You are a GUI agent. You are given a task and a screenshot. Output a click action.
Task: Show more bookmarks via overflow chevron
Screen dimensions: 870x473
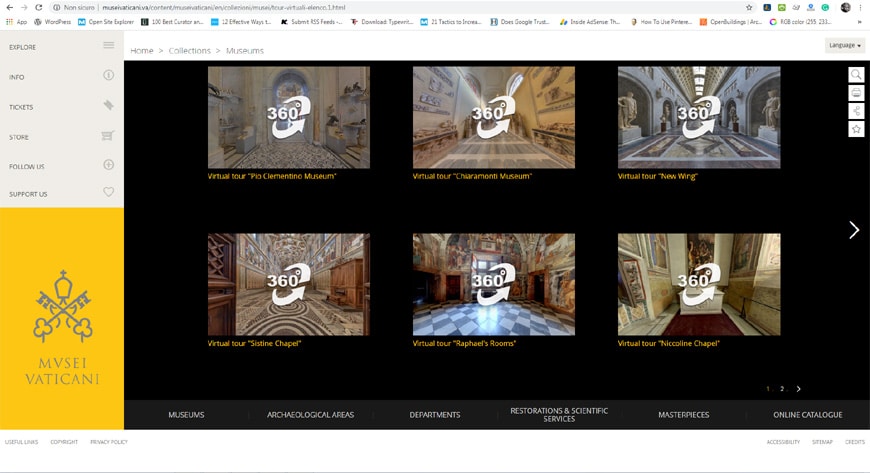tap(859, 22)
